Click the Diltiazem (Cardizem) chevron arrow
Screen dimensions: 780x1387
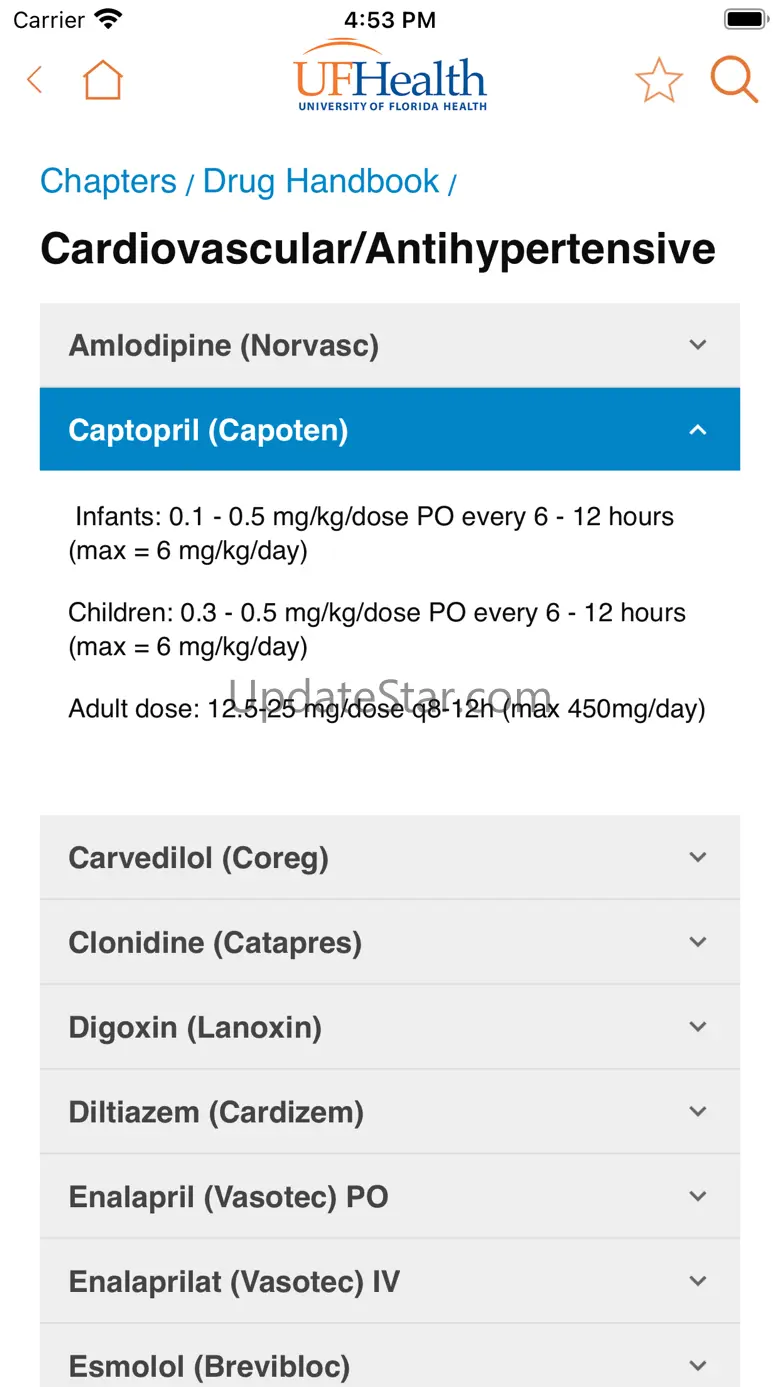point(698,1111)
